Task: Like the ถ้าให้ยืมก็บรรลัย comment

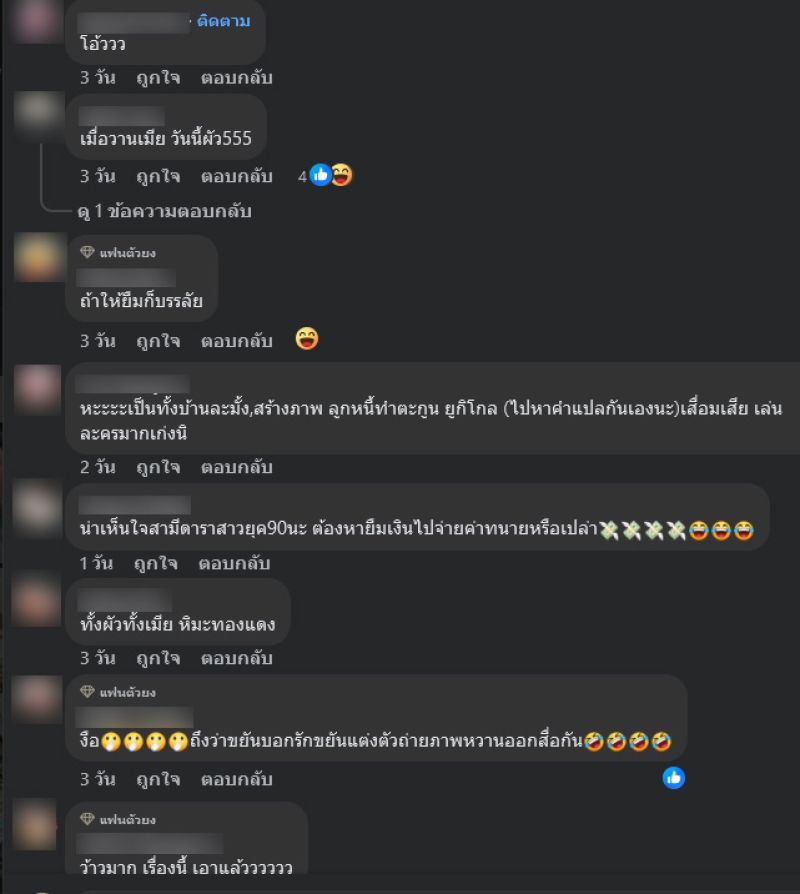Action: point(158,341)
